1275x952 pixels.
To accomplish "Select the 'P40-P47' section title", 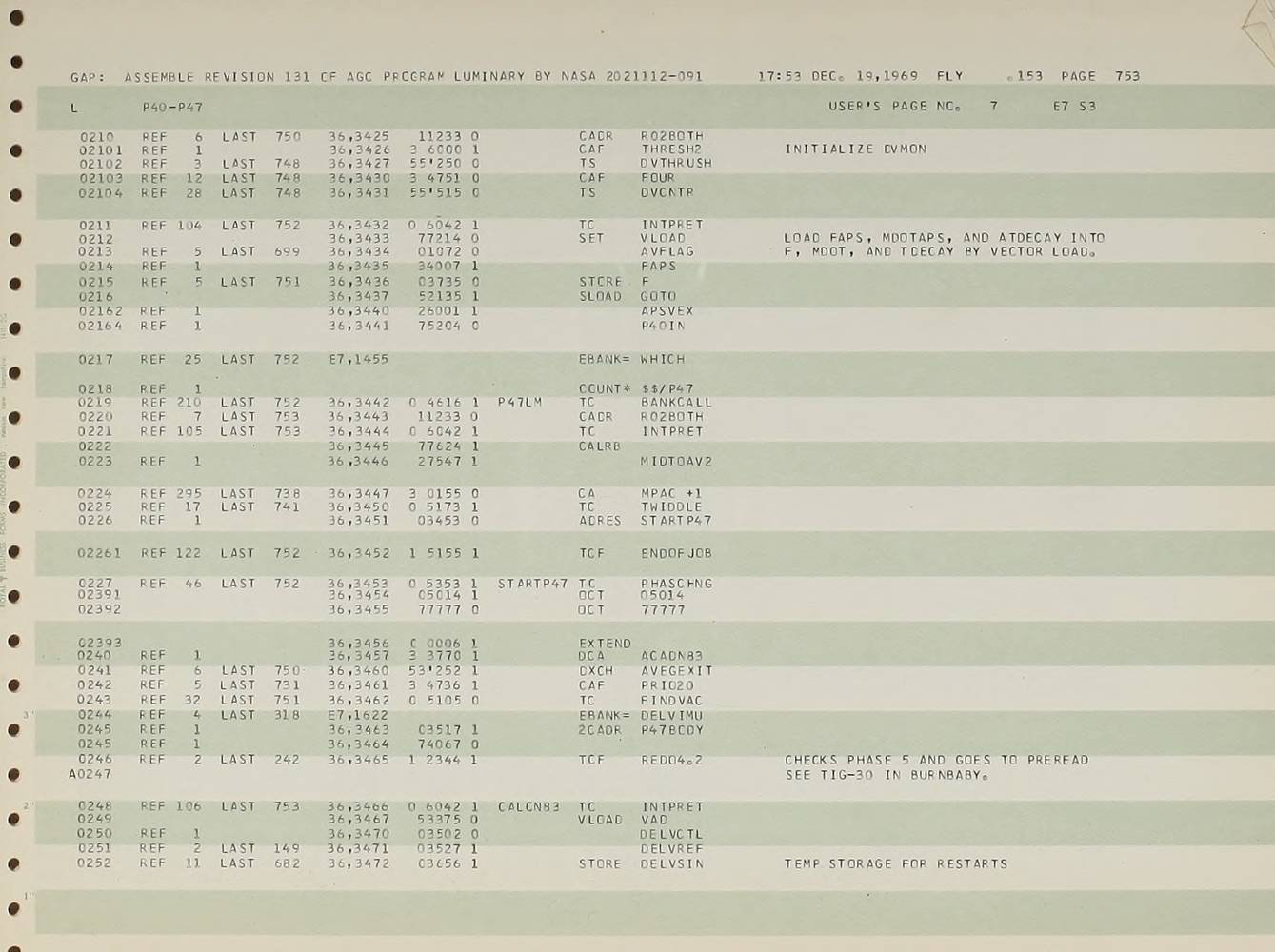I will (x=172, y=107).
